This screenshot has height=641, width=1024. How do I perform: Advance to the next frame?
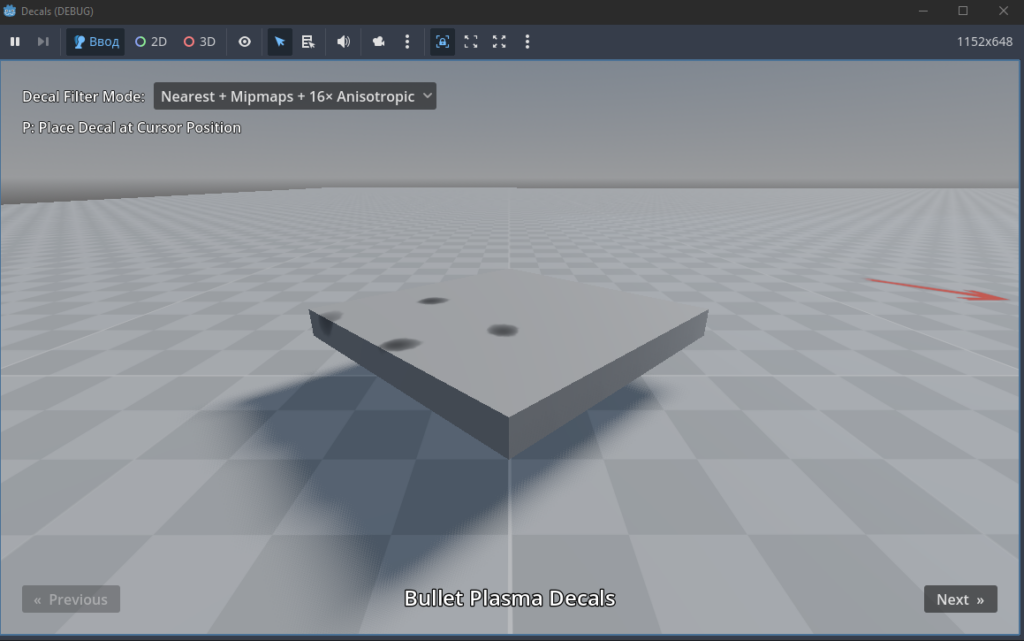43,42
